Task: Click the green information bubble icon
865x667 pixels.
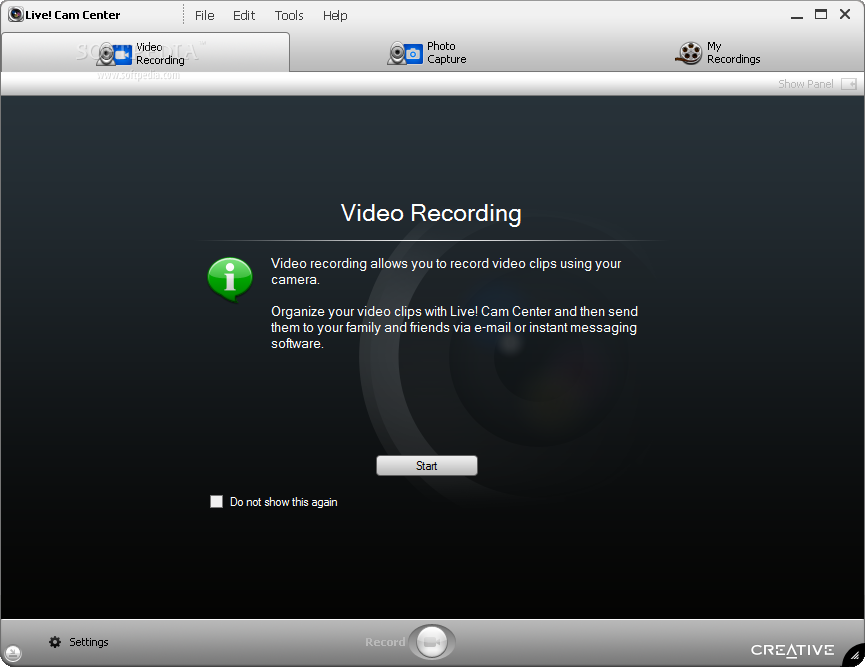Action: (x=230, y=280)
